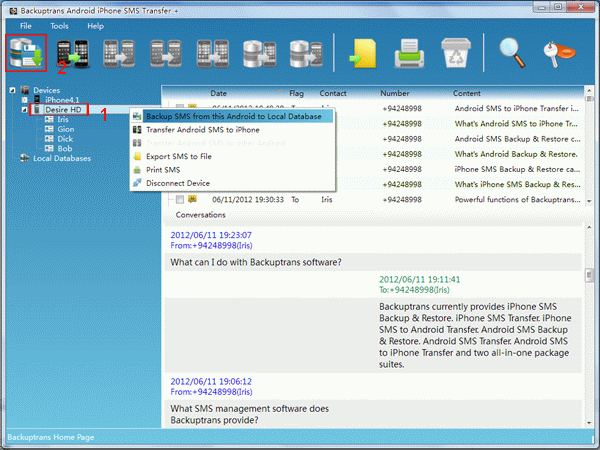Click the message list scrollbar down arrow
Screen dimensions: 600x450
(589, 201)
